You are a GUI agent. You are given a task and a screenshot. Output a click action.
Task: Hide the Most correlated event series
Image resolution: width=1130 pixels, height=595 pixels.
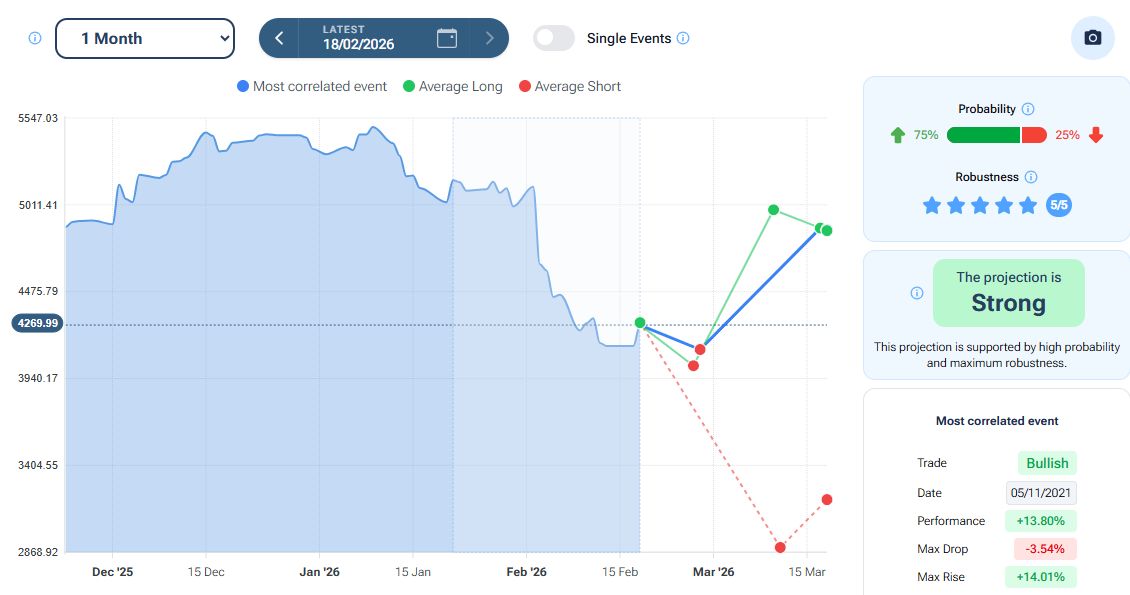point(311,87)
